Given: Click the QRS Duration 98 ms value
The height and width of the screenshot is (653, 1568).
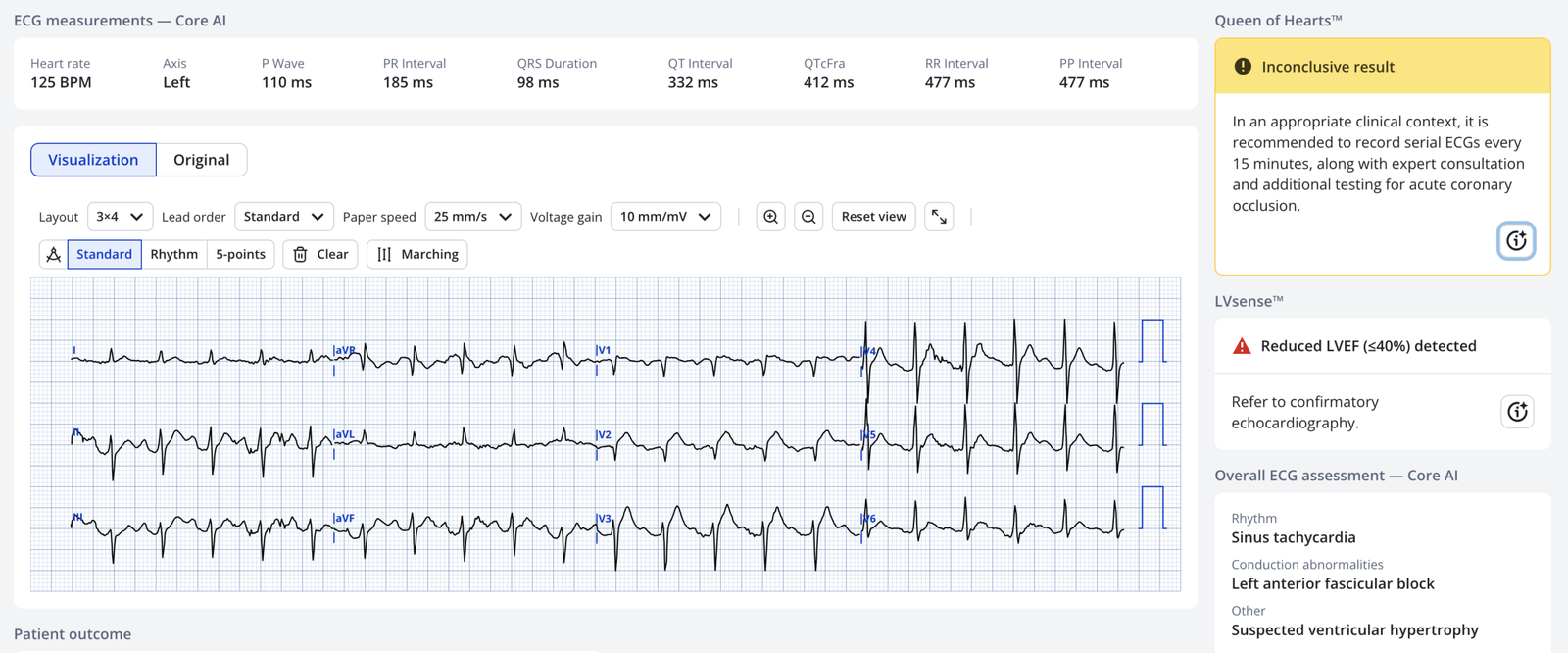Looking at the screenshot, I should [x=538, y=82].
